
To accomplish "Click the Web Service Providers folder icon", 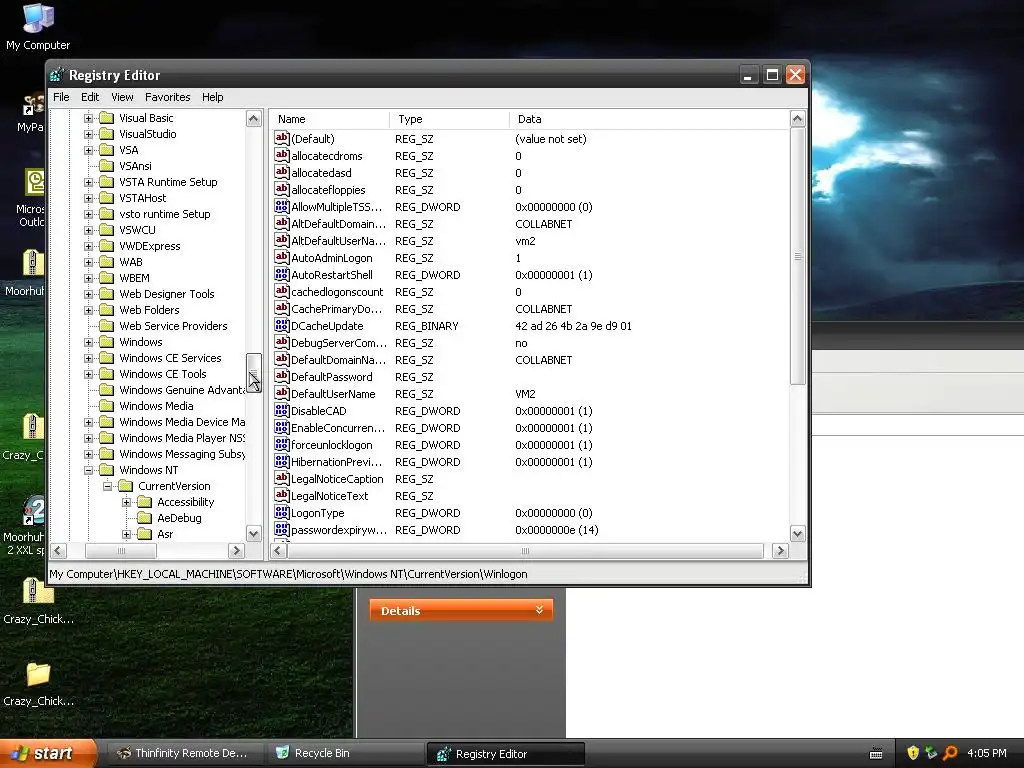I will tap(106, 326).
